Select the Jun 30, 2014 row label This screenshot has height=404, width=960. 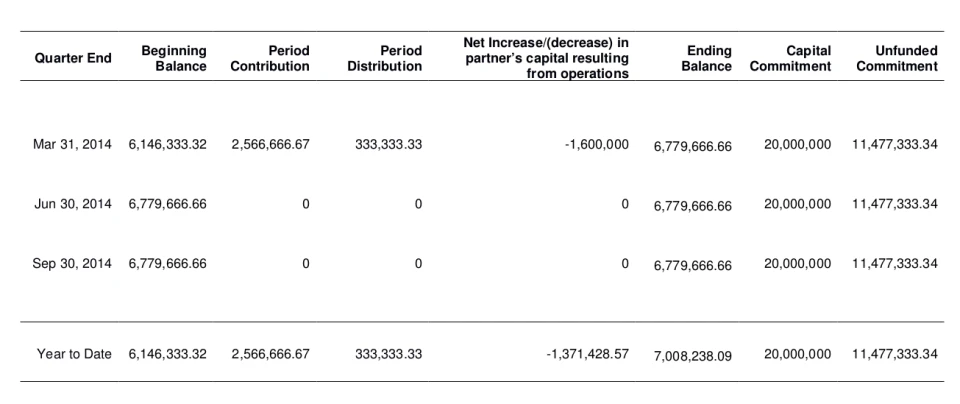73,204
